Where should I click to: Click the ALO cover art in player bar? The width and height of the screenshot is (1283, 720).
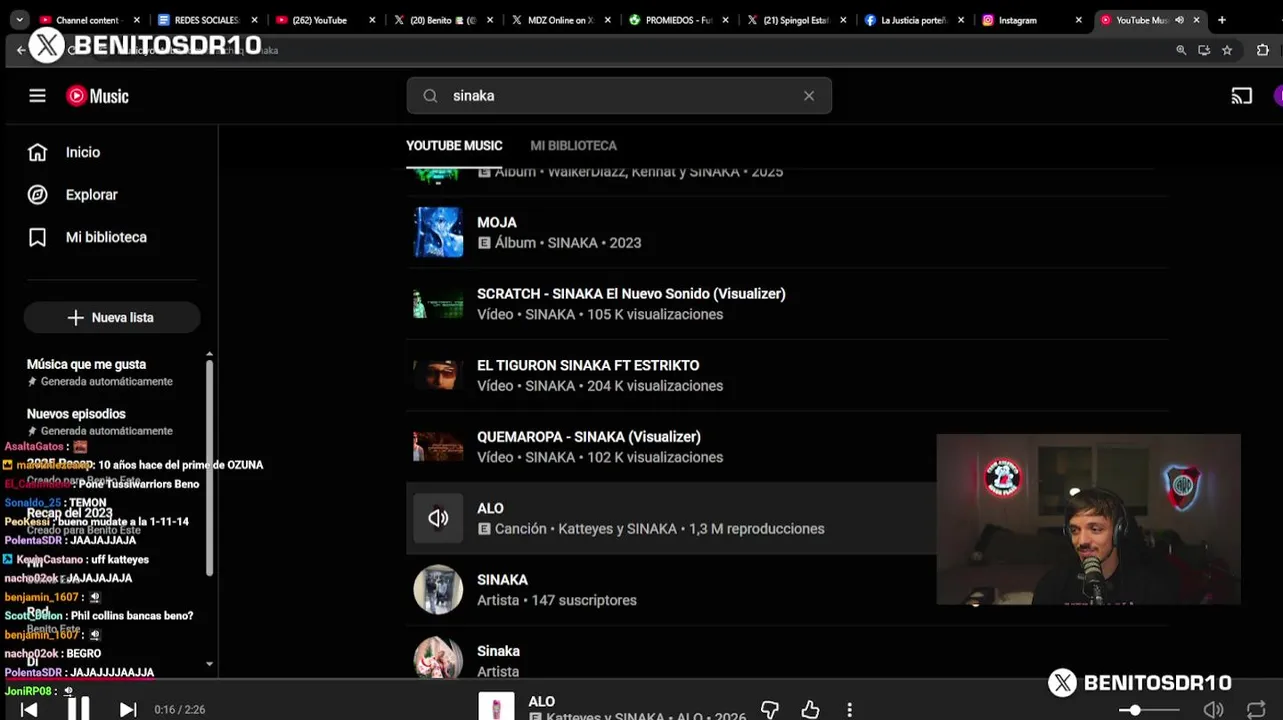(496, 706)
